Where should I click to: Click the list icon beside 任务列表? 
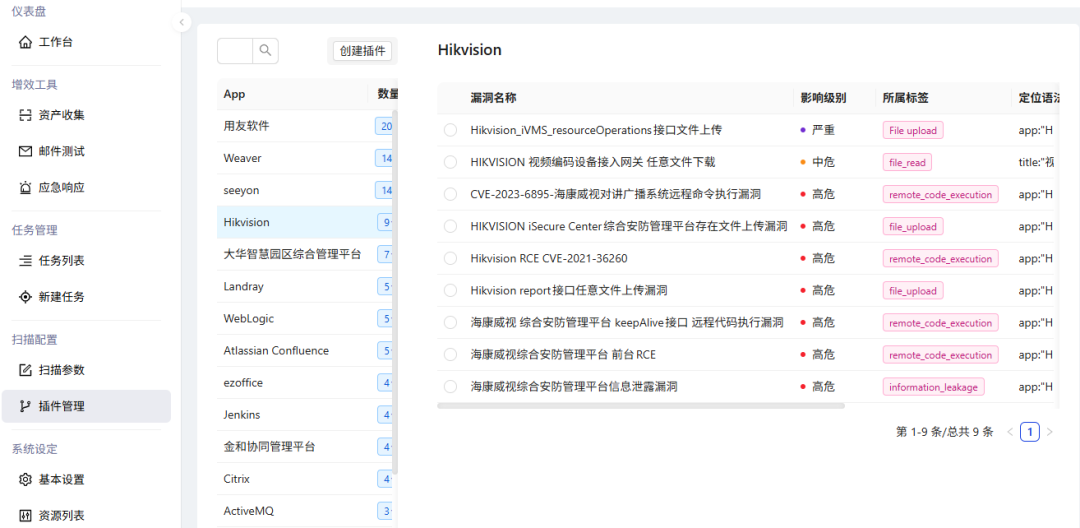click(25, 261)
